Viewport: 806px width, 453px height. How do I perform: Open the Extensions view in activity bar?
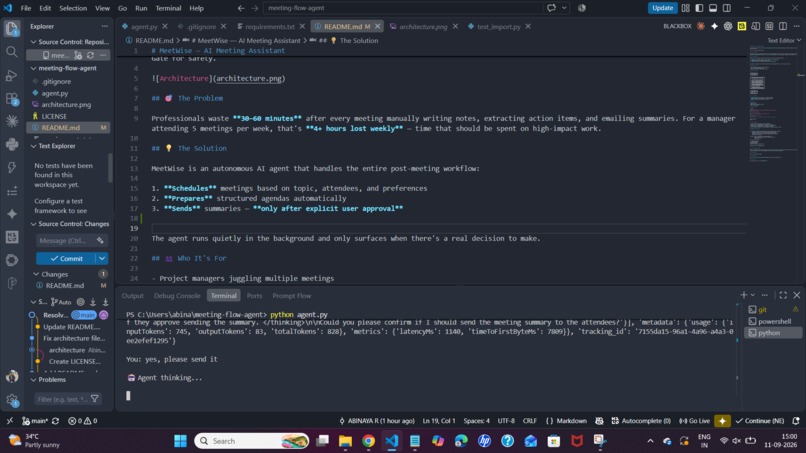click(12, 99)
